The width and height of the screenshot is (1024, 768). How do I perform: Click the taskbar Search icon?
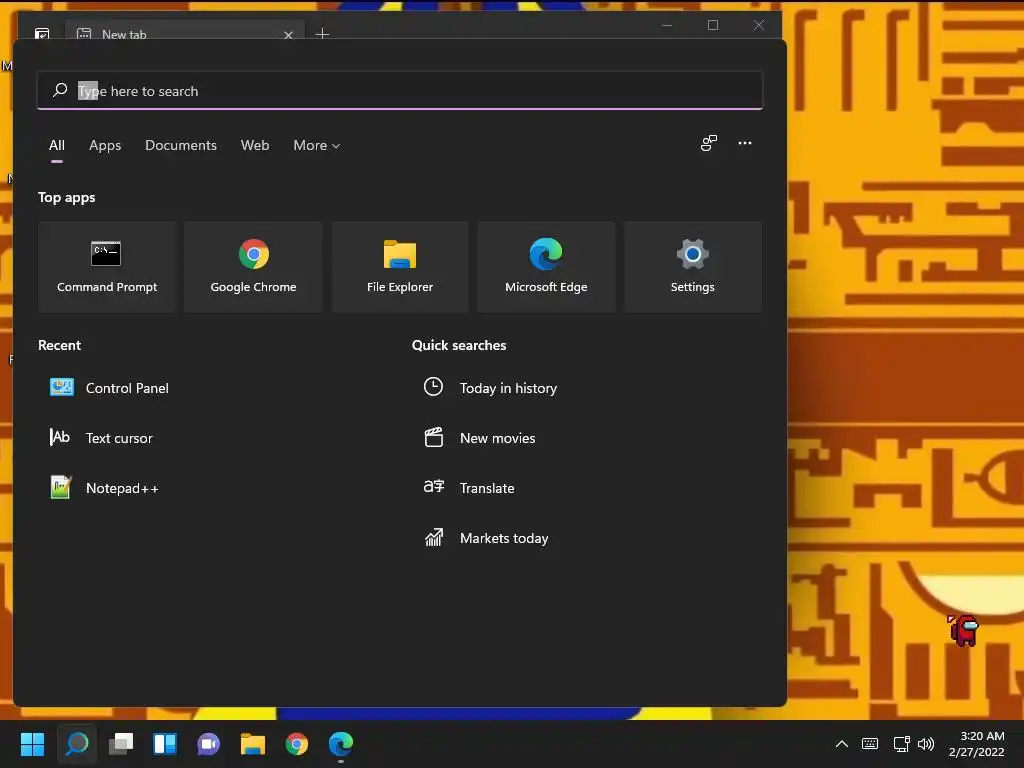[76, 744]
